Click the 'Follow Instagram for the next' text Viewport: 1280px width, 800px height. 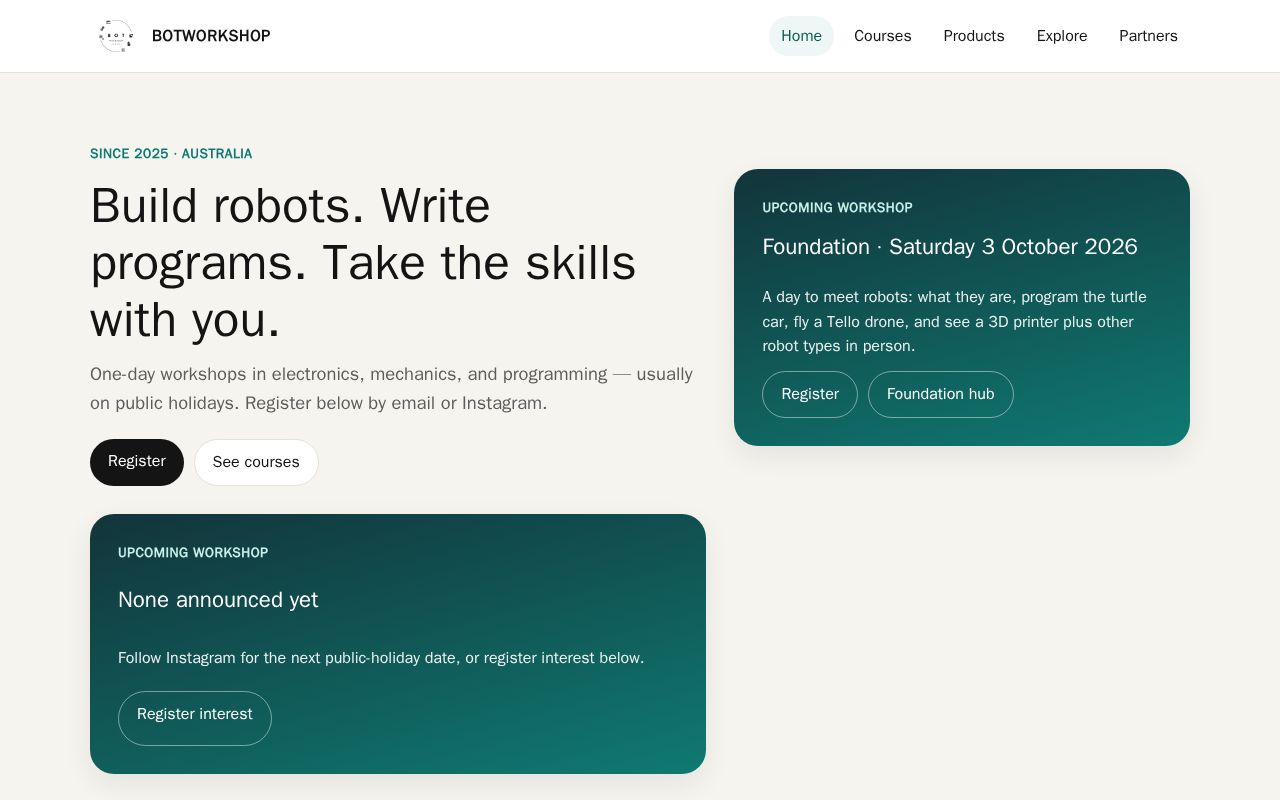[x=381, y=658]
